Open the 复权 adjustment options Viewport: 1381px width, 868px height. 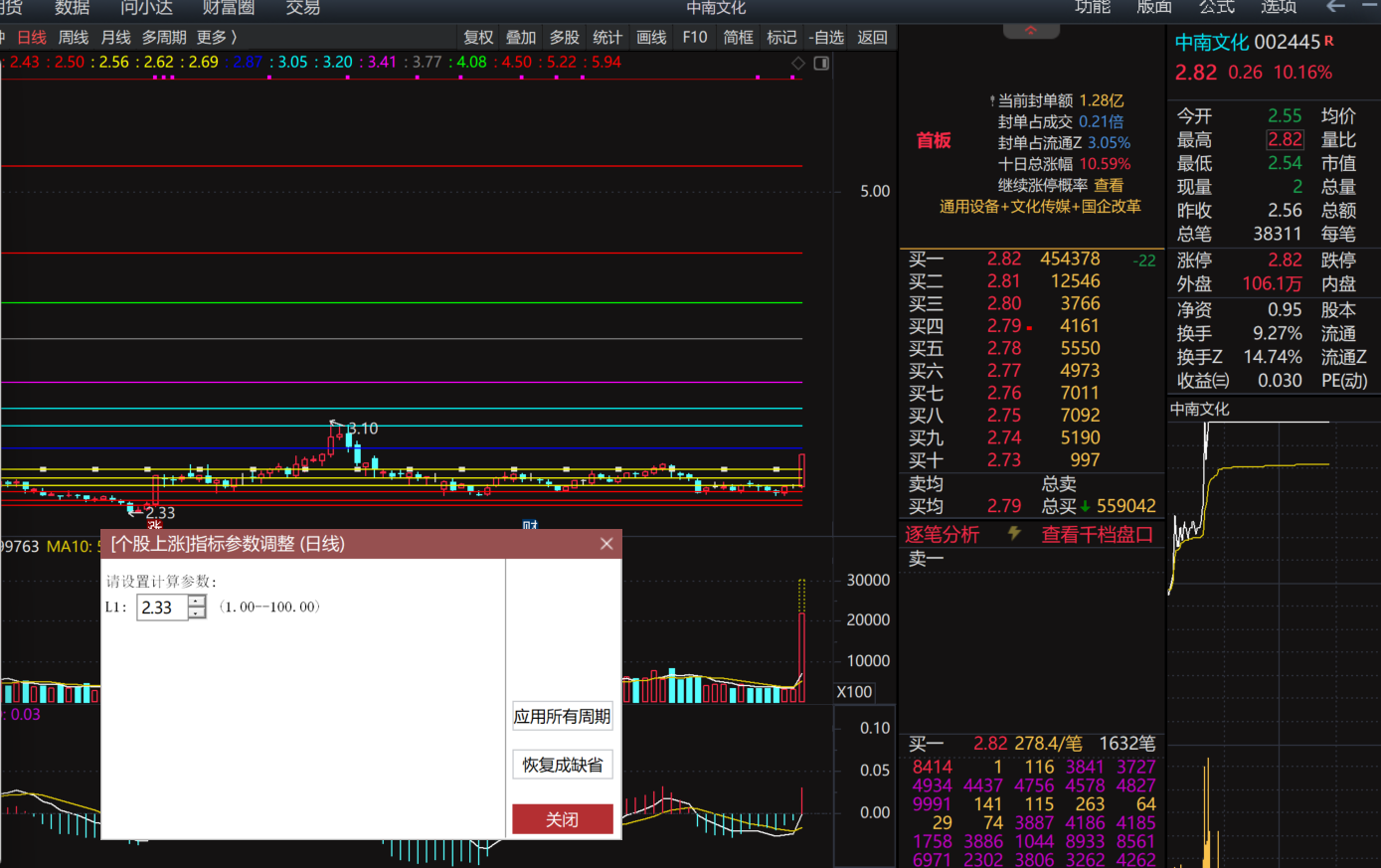click(x=478, y=38)
